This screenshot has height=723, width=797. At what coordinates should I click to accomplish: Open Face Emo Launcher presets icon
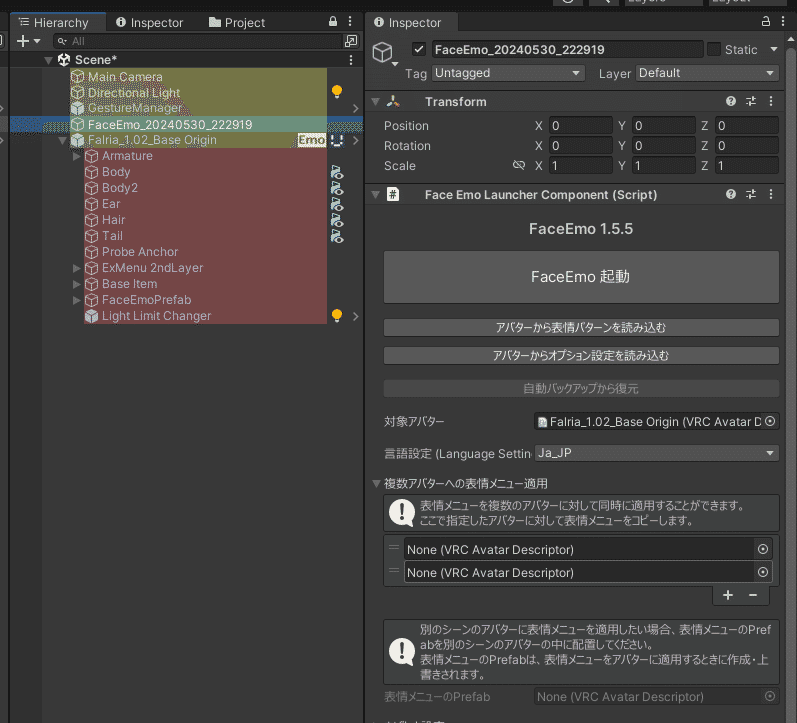coord(751,194)
